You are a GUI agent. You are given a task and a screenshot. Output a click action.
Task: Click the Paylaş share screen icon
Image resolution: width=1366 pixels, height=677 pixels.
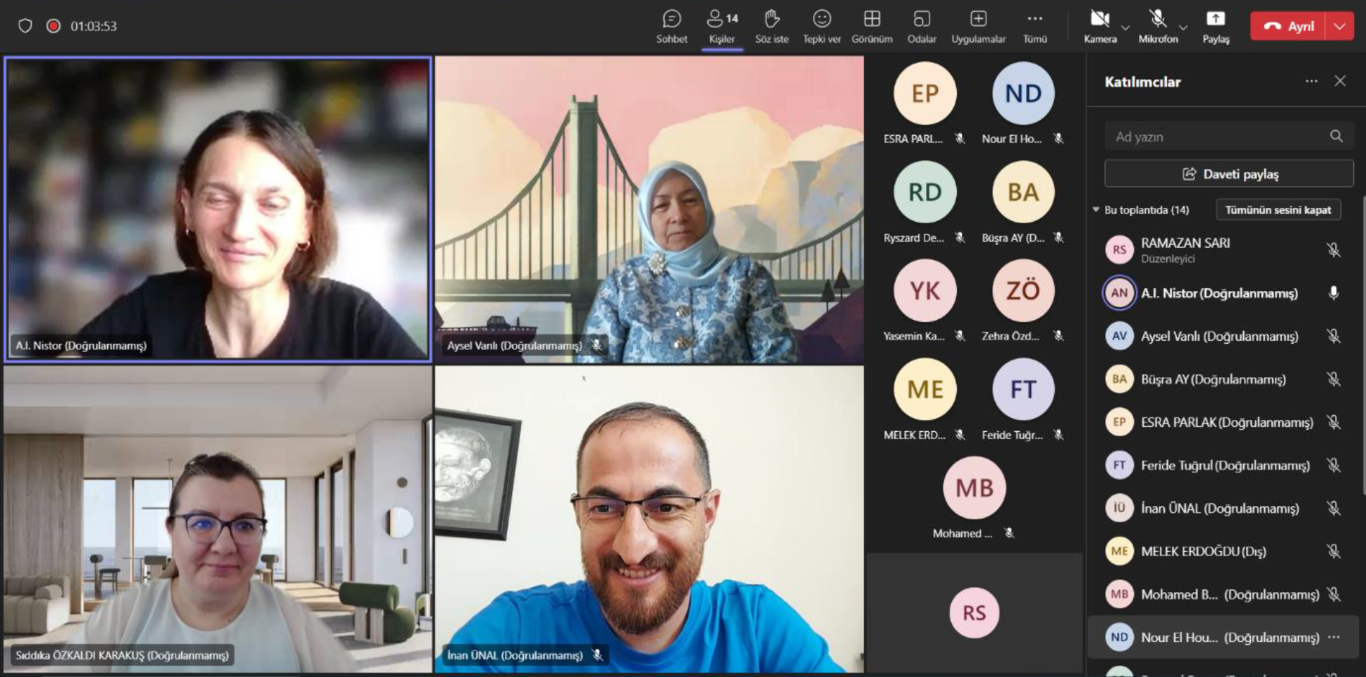coord(1215,26)
